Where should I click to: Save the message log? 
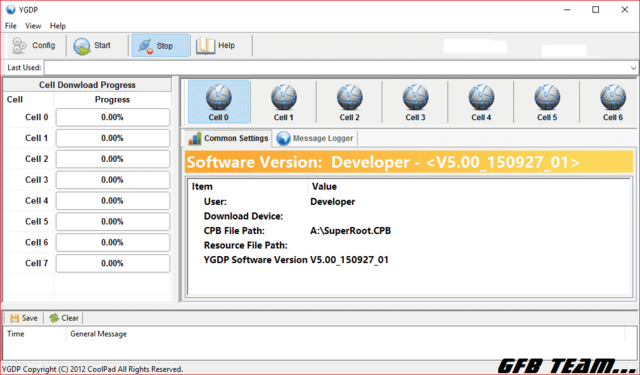tap(24, 318)
